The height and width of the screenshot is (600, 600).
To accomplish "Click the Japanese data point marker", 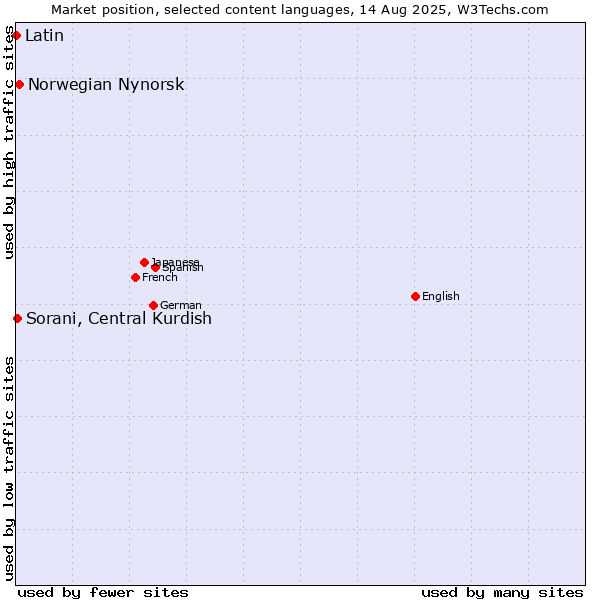I will pyautogui.click(x=144, y=262).
